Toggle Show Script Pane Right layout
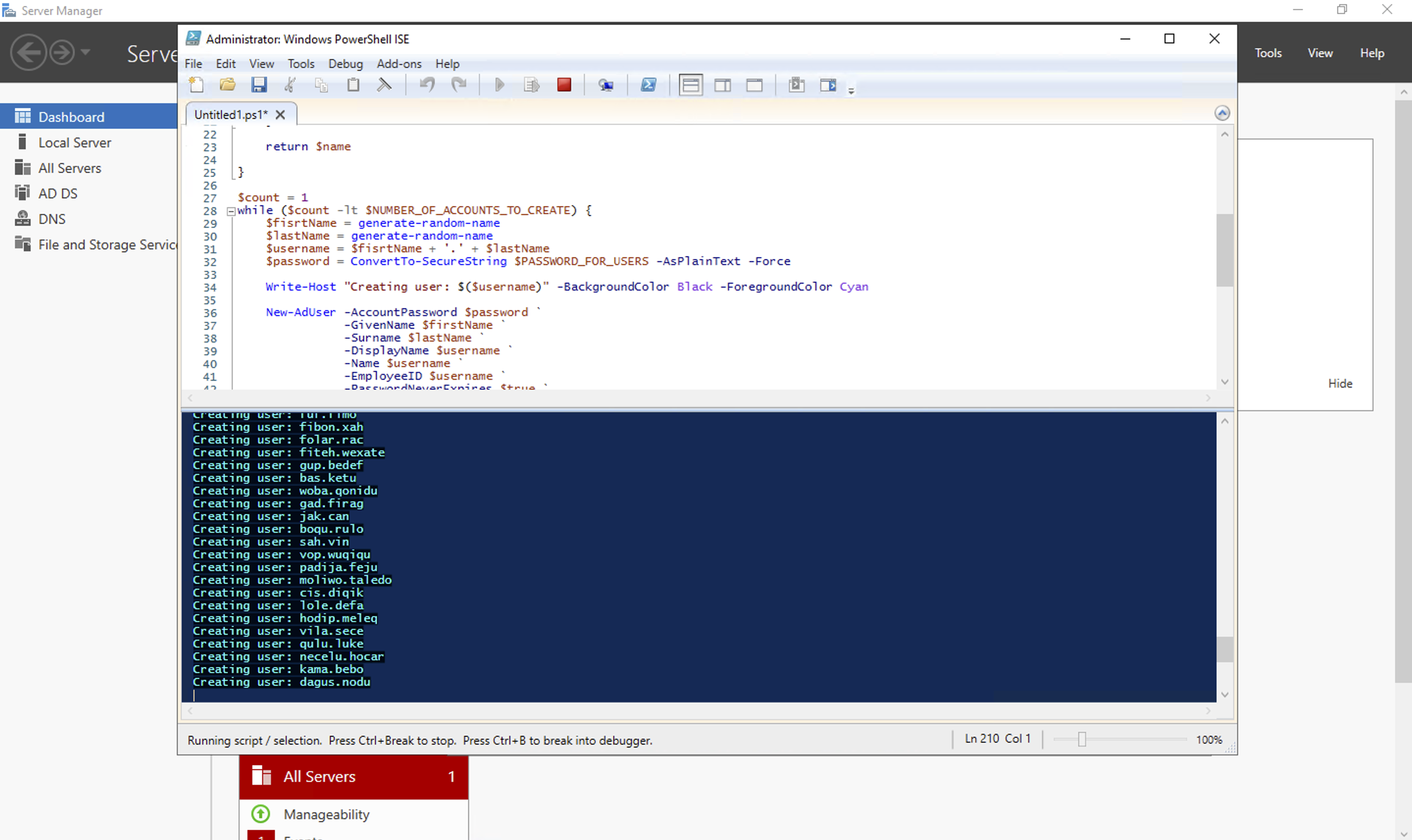 click(x=722, y=85)
